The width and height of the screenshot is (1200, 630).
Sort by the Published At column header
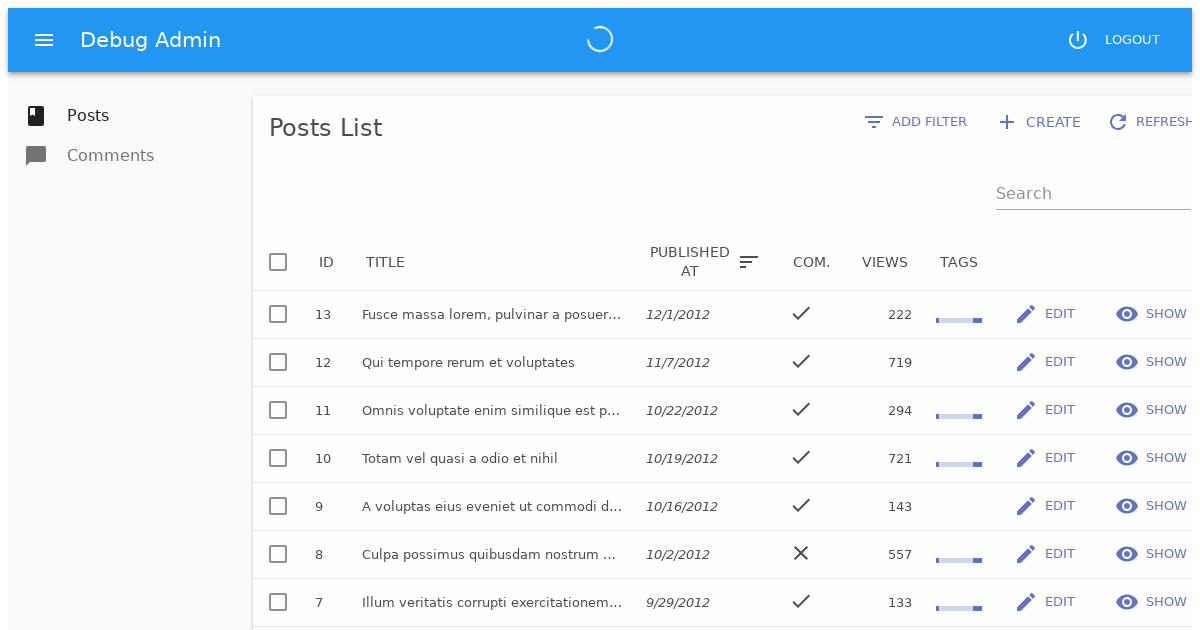[689, 262]
